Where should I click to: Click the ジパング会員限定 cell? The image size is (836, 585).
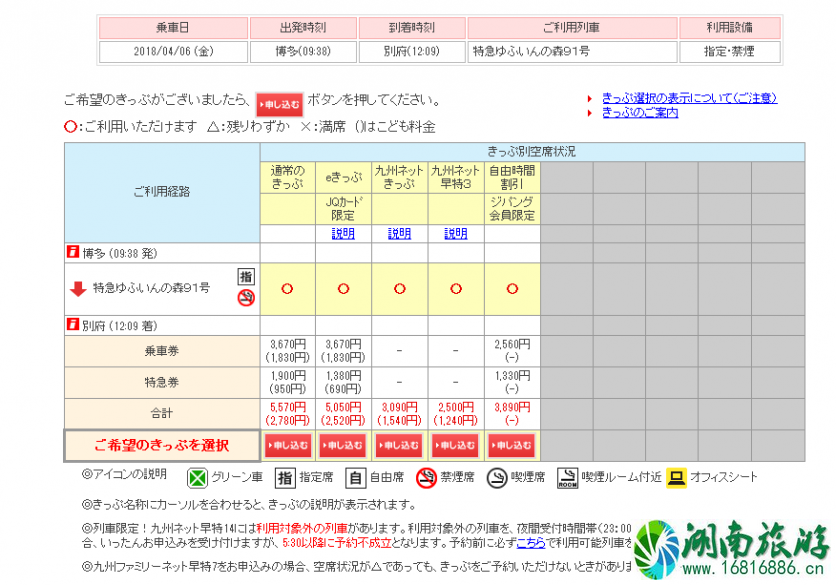[x=512, y=209]
